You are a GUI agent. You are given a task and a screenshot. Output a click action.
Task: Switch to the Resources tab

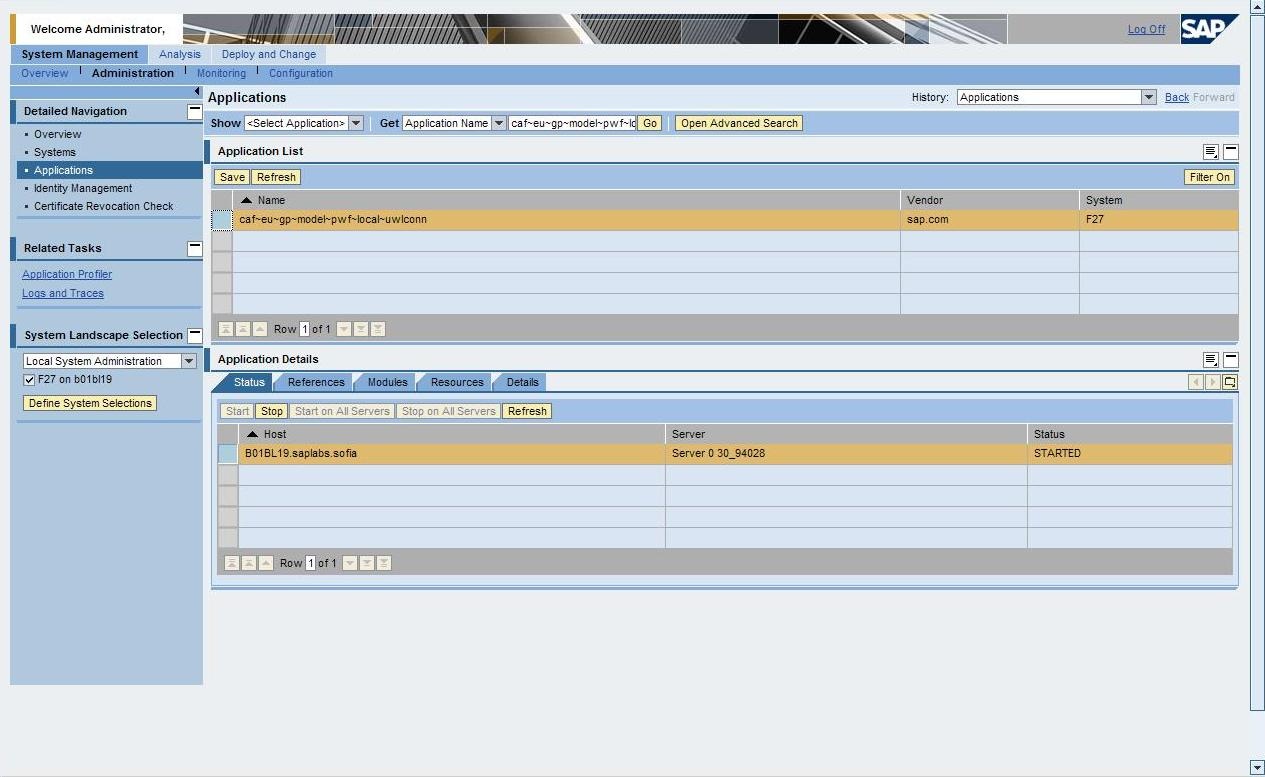coord(457,382)
